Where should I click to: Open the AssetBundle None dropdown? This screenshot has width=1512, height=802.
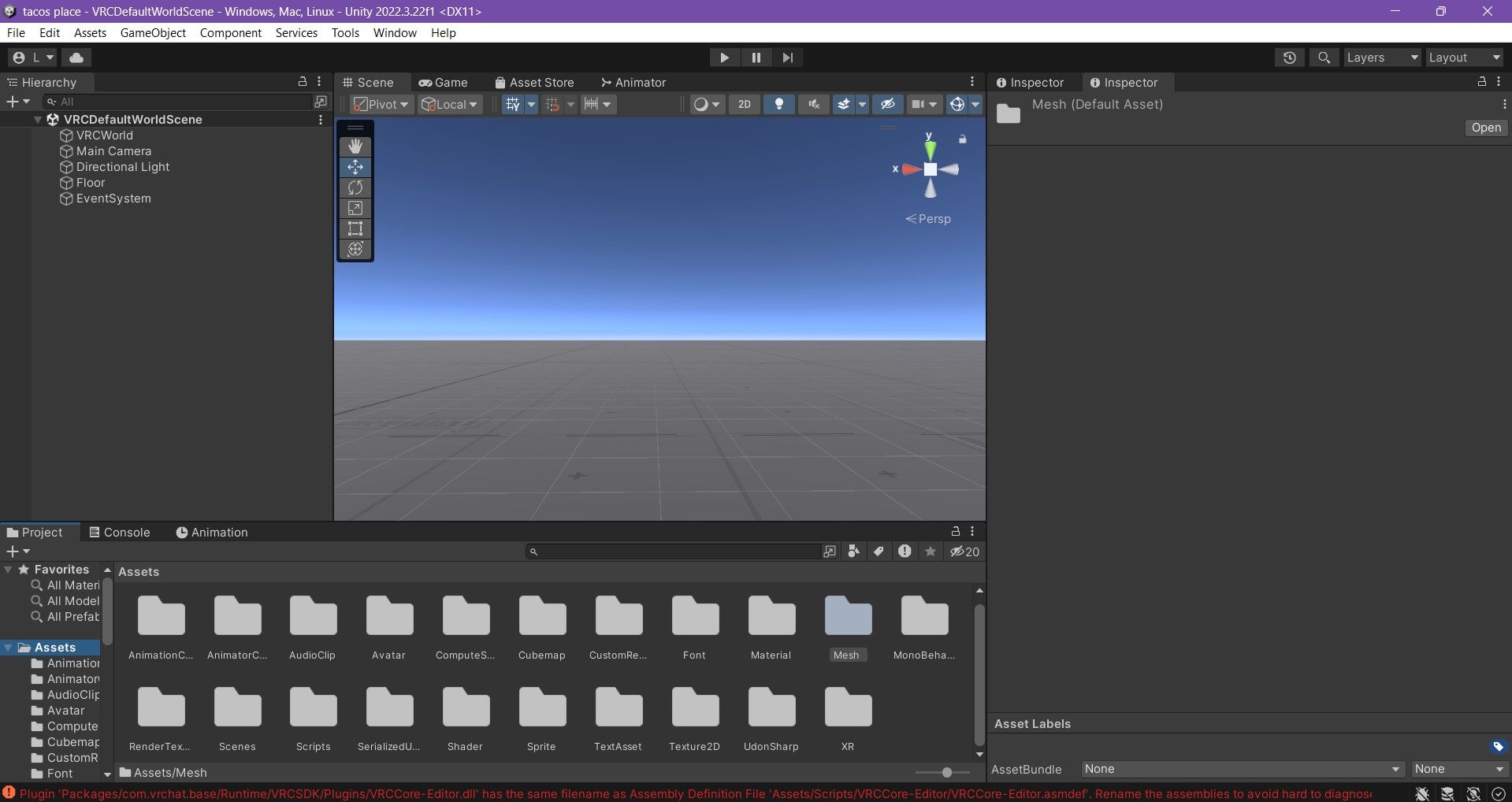1242,769
